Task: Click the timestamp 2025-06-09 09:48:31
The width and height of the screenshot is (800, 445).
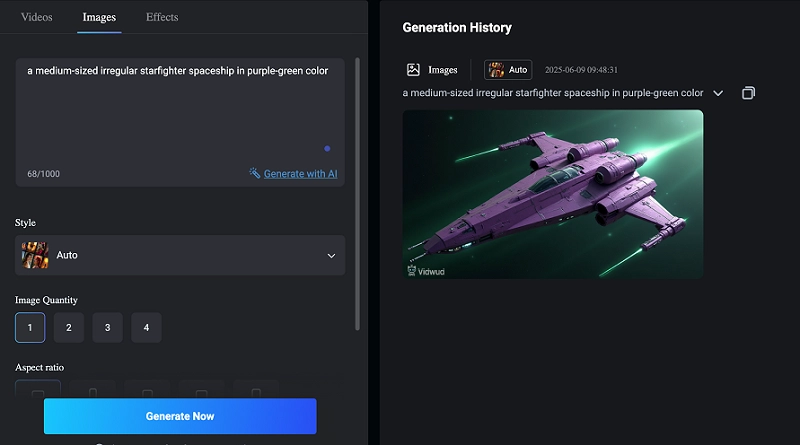Action: (581, 70)
